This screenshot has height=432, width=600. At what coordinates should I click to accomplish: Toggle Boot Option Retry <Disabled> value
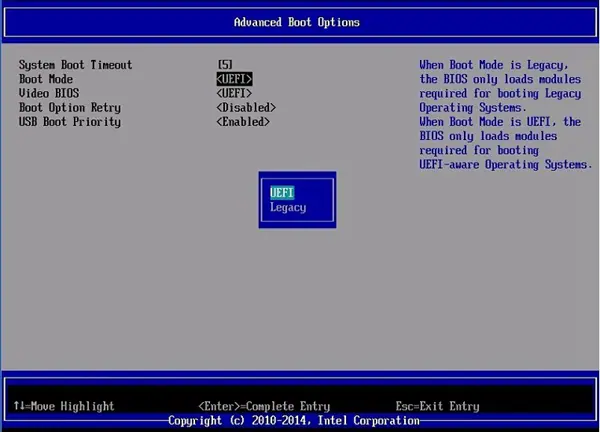click(x=246, y=108)
